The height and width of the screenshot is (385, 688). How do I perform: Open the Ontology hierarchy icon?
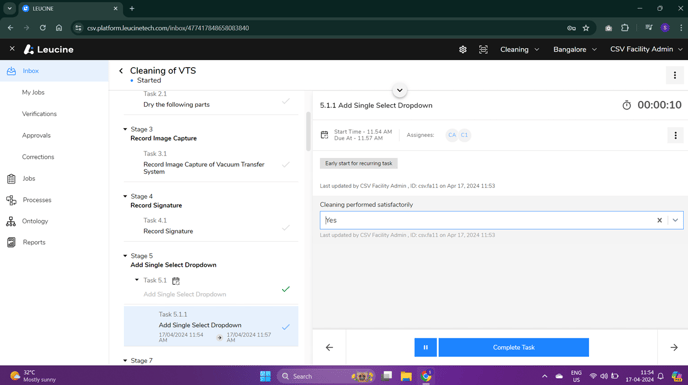click(x=11, y=221)
